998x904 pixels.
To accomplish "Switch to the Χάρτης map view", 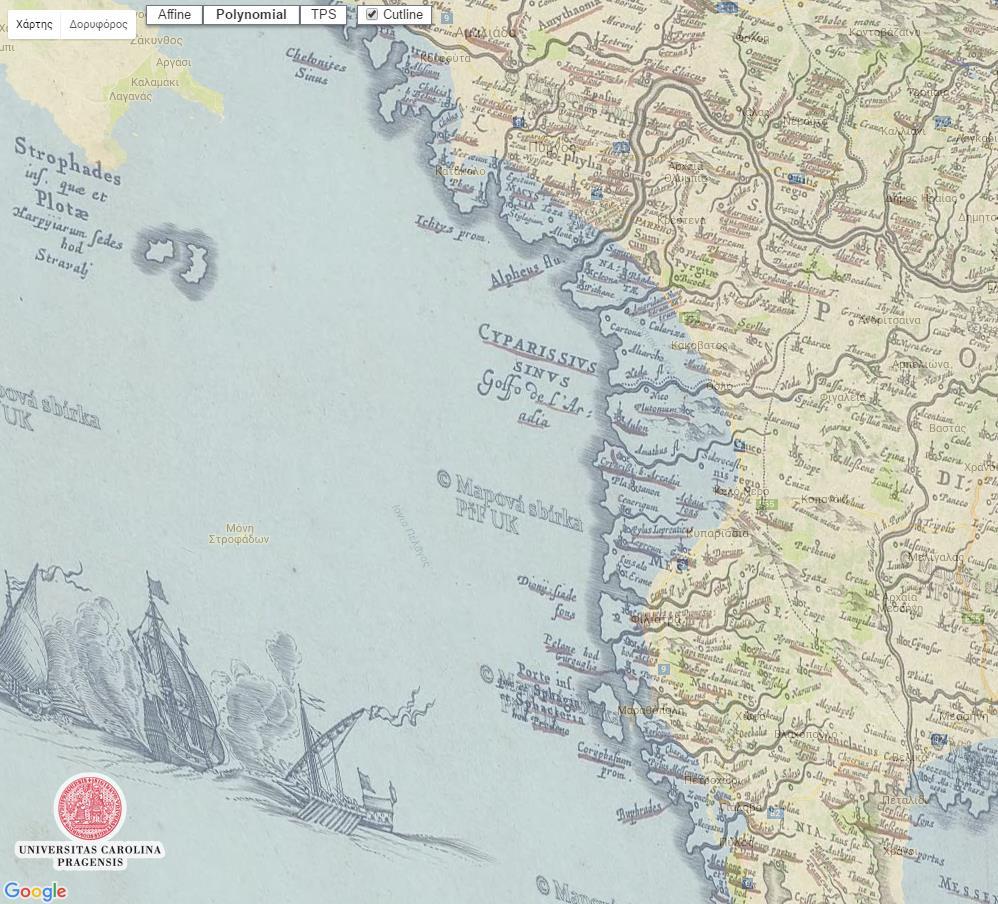I will click(34, 25).
